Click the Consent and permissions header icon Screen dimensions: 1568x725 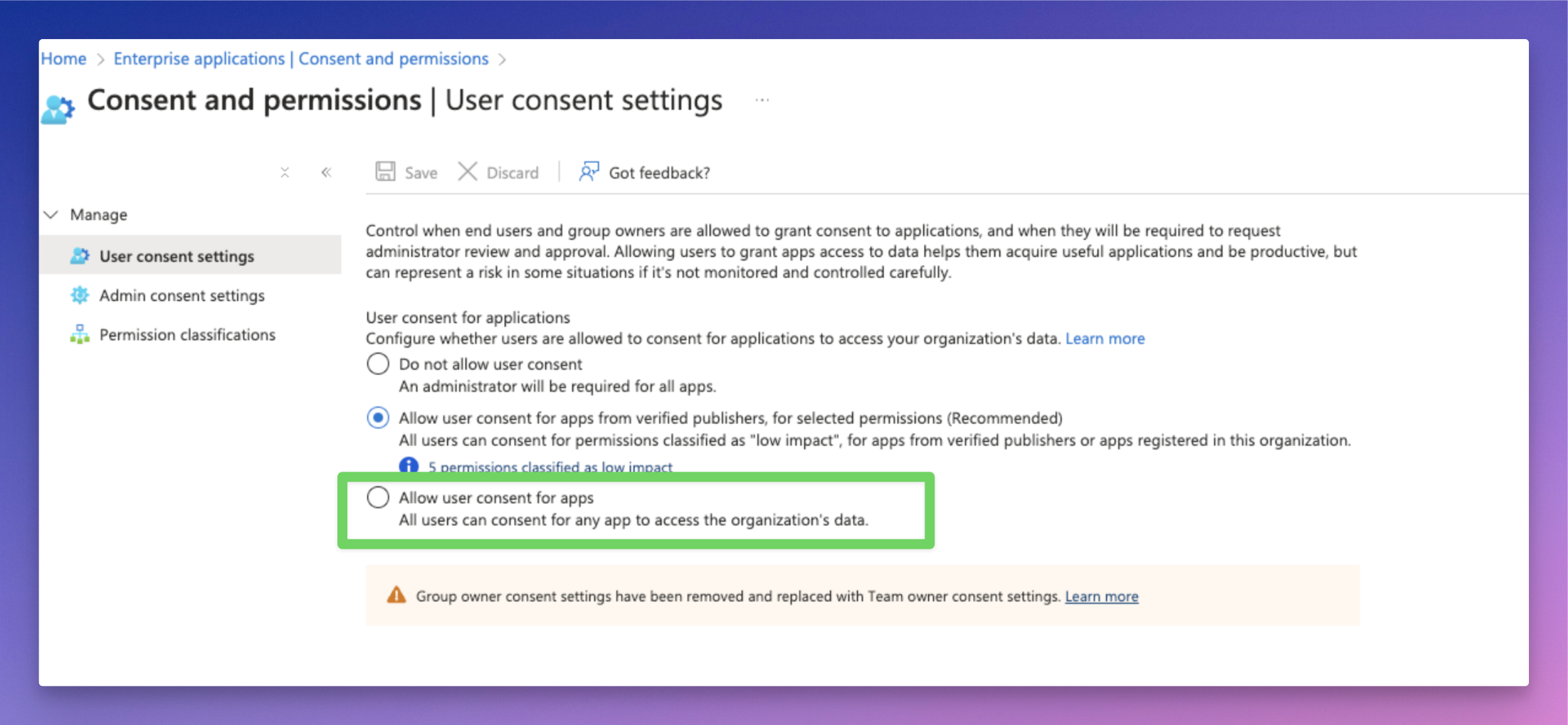tap(58, 110)
